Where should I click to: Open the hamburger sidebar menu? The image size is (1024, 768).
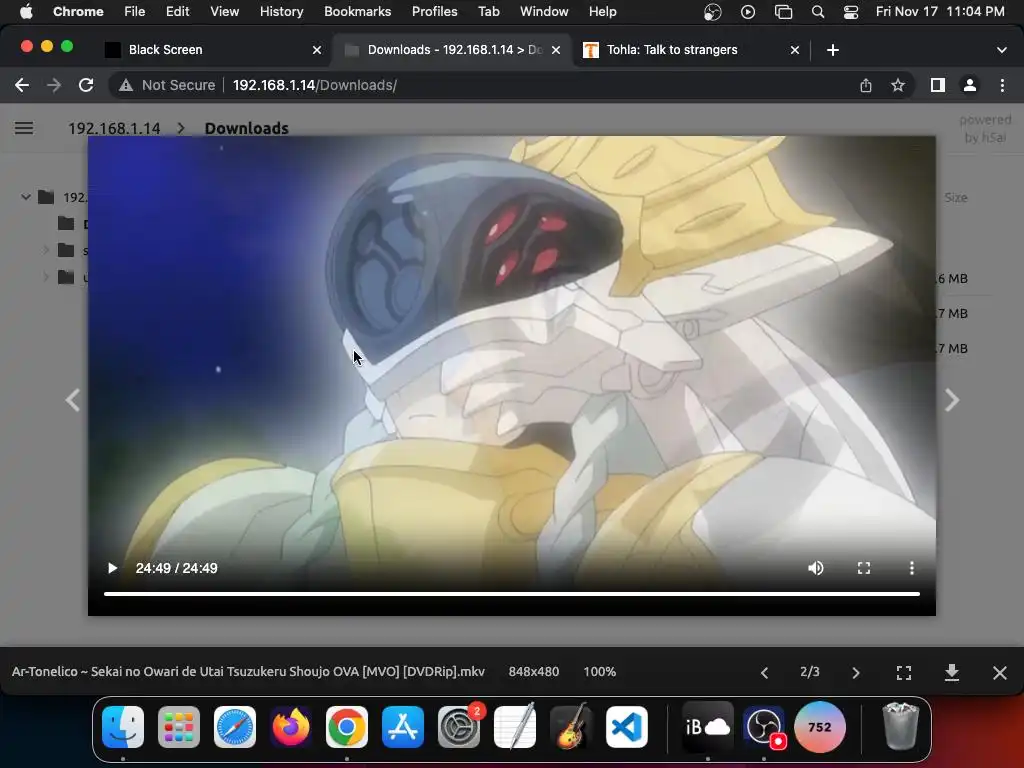click(x=24, y=128)
